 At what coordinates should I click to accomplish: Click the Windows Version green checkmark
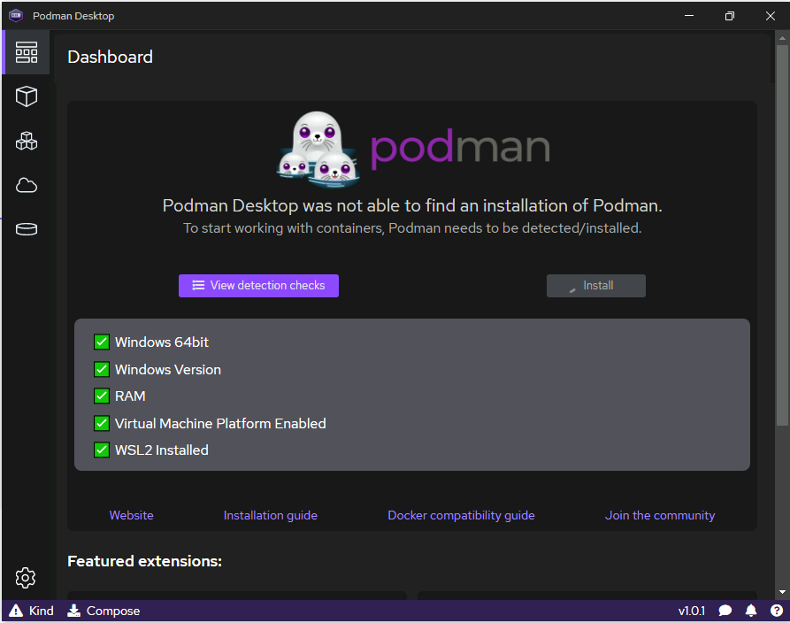coord(102,370)
